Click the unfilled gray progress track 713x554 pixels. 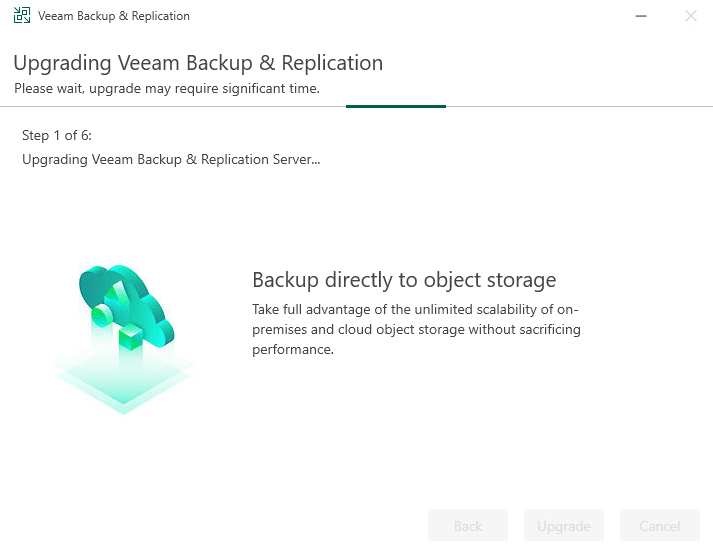pos(579,106)
